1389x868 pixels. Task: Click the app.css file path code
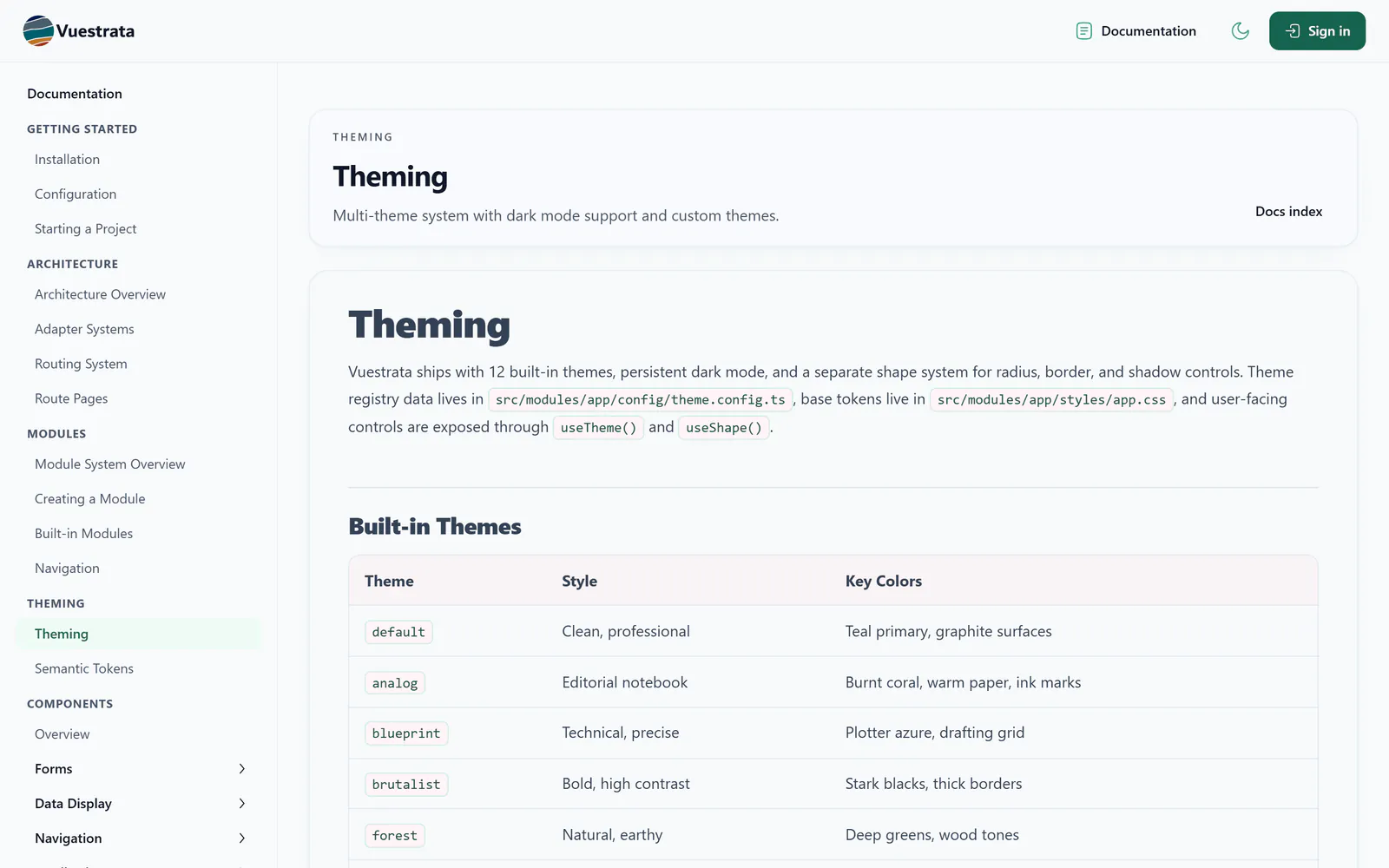(1051, 400)
